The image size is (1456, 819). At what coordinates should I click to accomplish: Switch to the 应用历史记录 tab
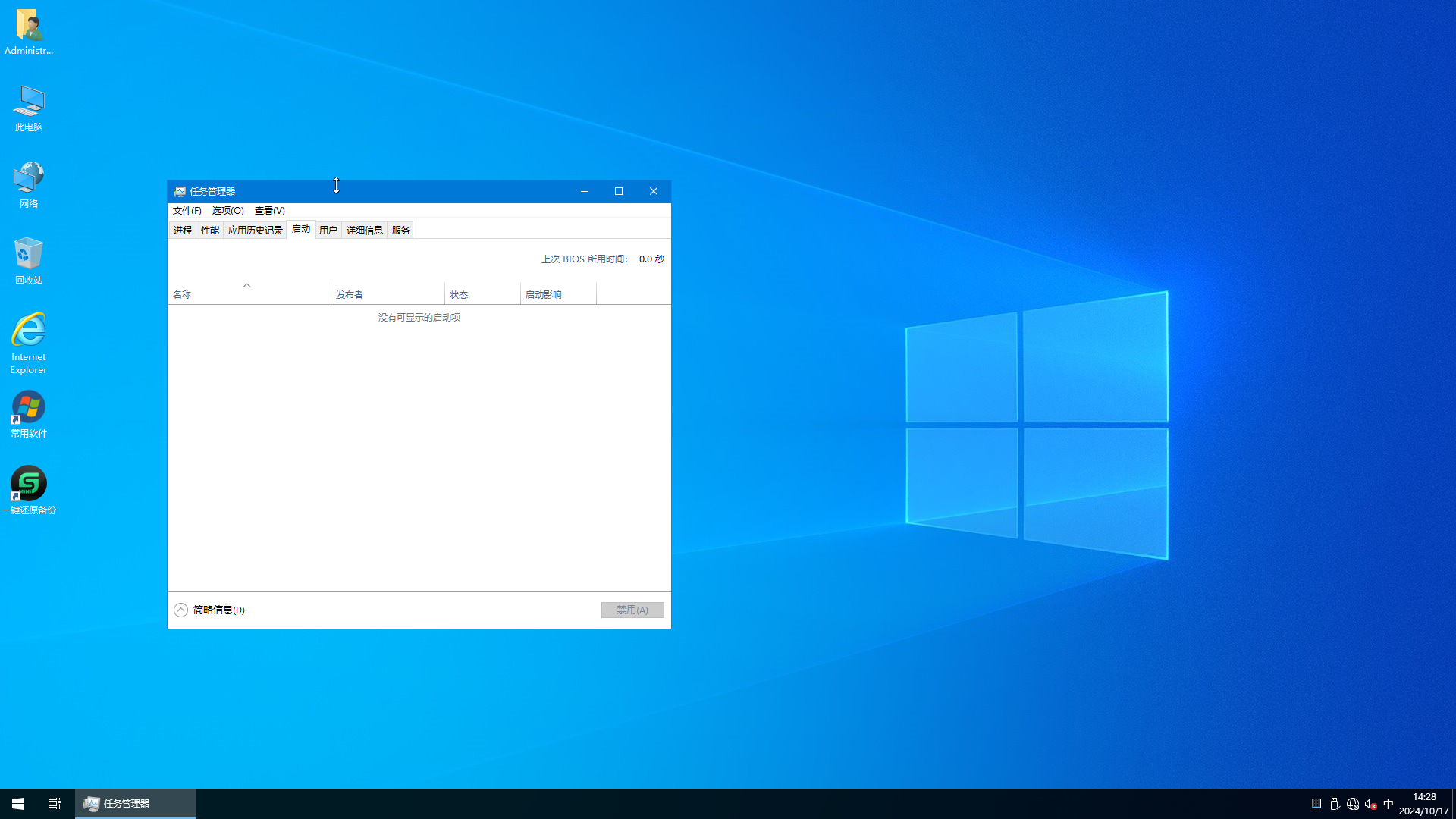(x=256, y=231)
